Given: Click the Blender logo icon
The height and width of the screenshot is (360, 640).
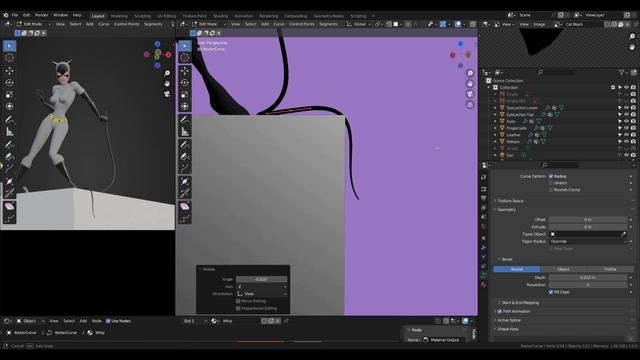Looking at the screenshot, I should [6, 15].
